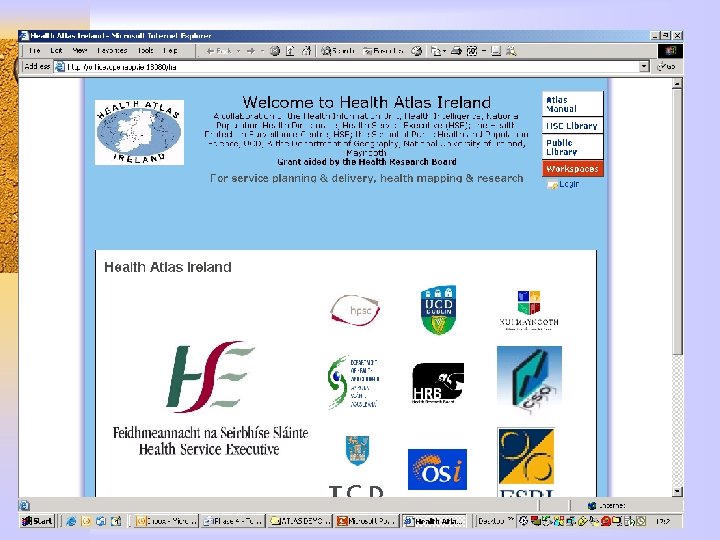Click the Discuss icon in the toolbar
The height and width of the screenshot is (540, 720).
(496, 51)
